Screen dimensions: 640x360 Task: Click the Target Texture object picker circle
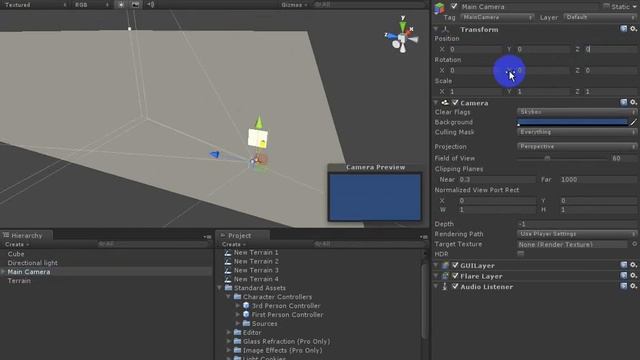(634, 244)
